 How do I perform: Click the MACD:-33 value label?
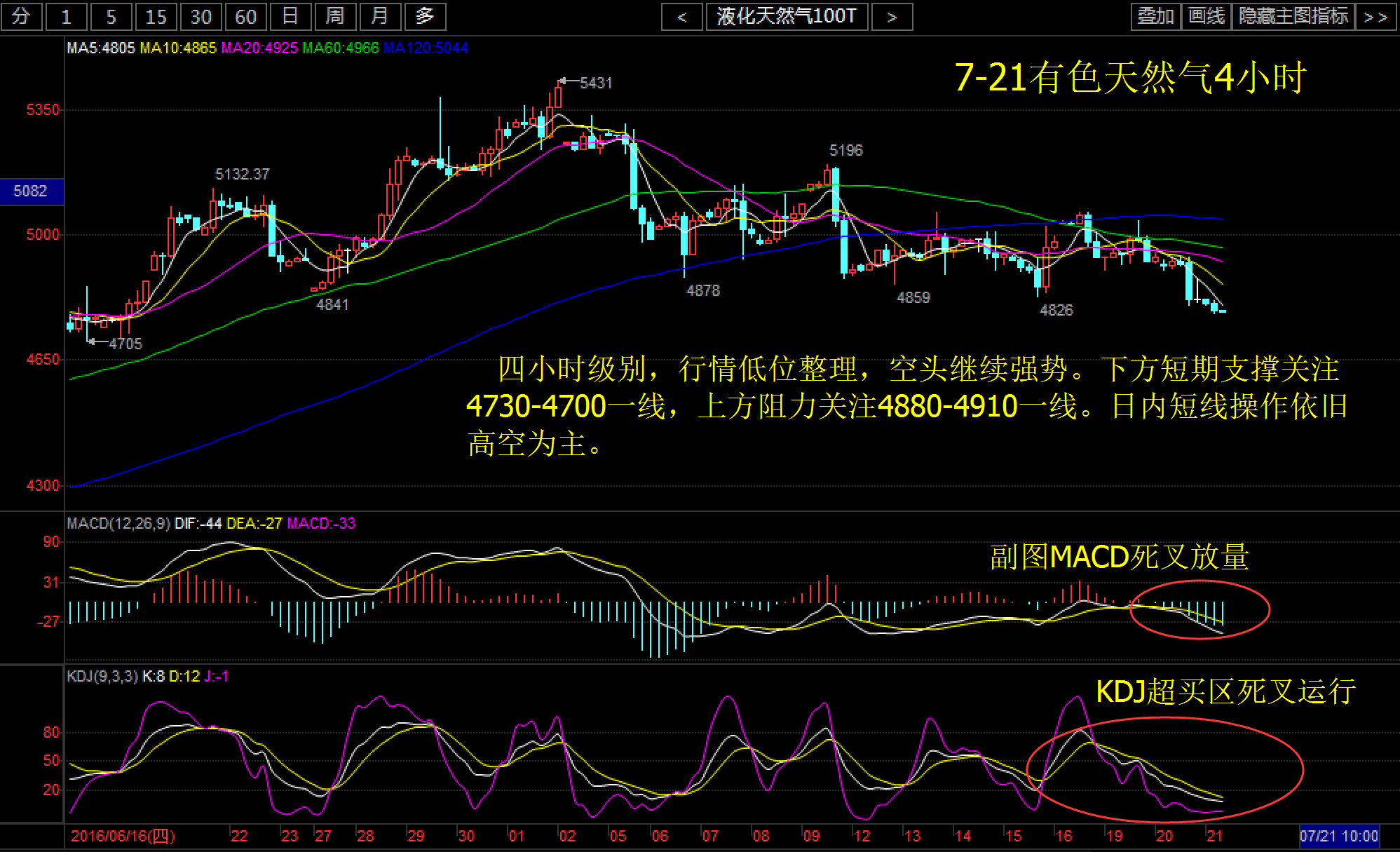point(321,524)
